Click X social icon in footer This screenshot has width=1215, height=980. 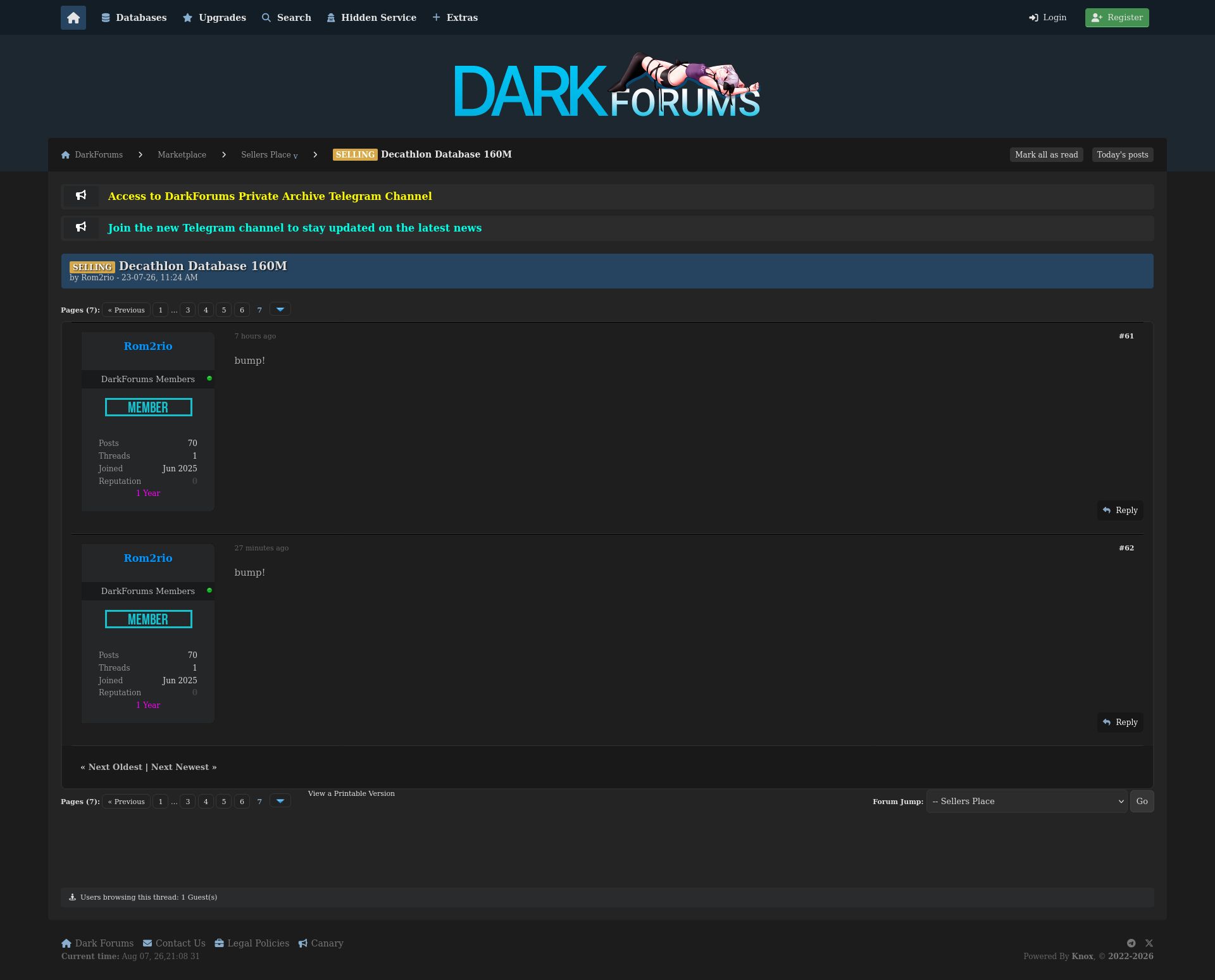(1149, 943)
